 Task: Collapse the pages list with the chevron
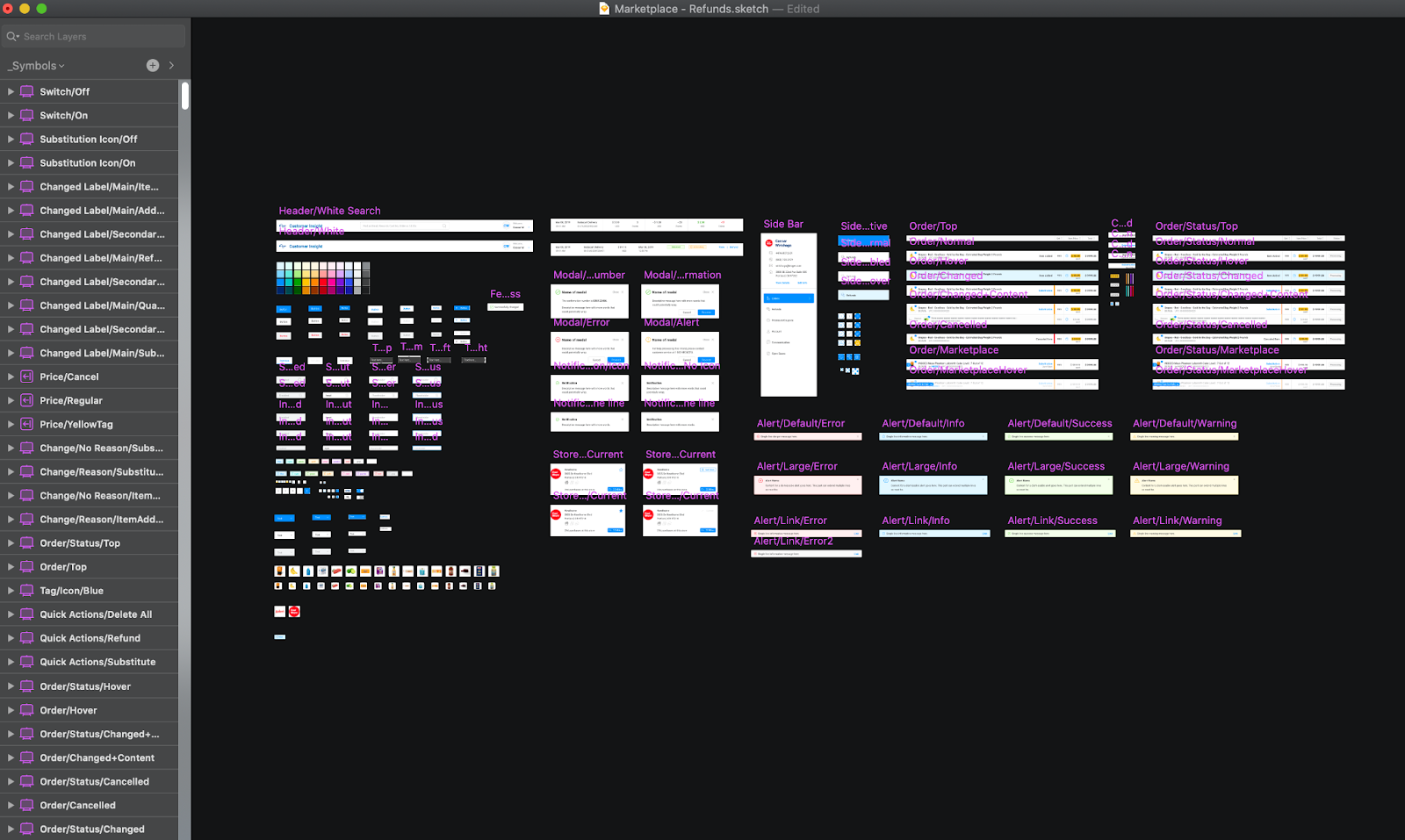coord(171,65)
